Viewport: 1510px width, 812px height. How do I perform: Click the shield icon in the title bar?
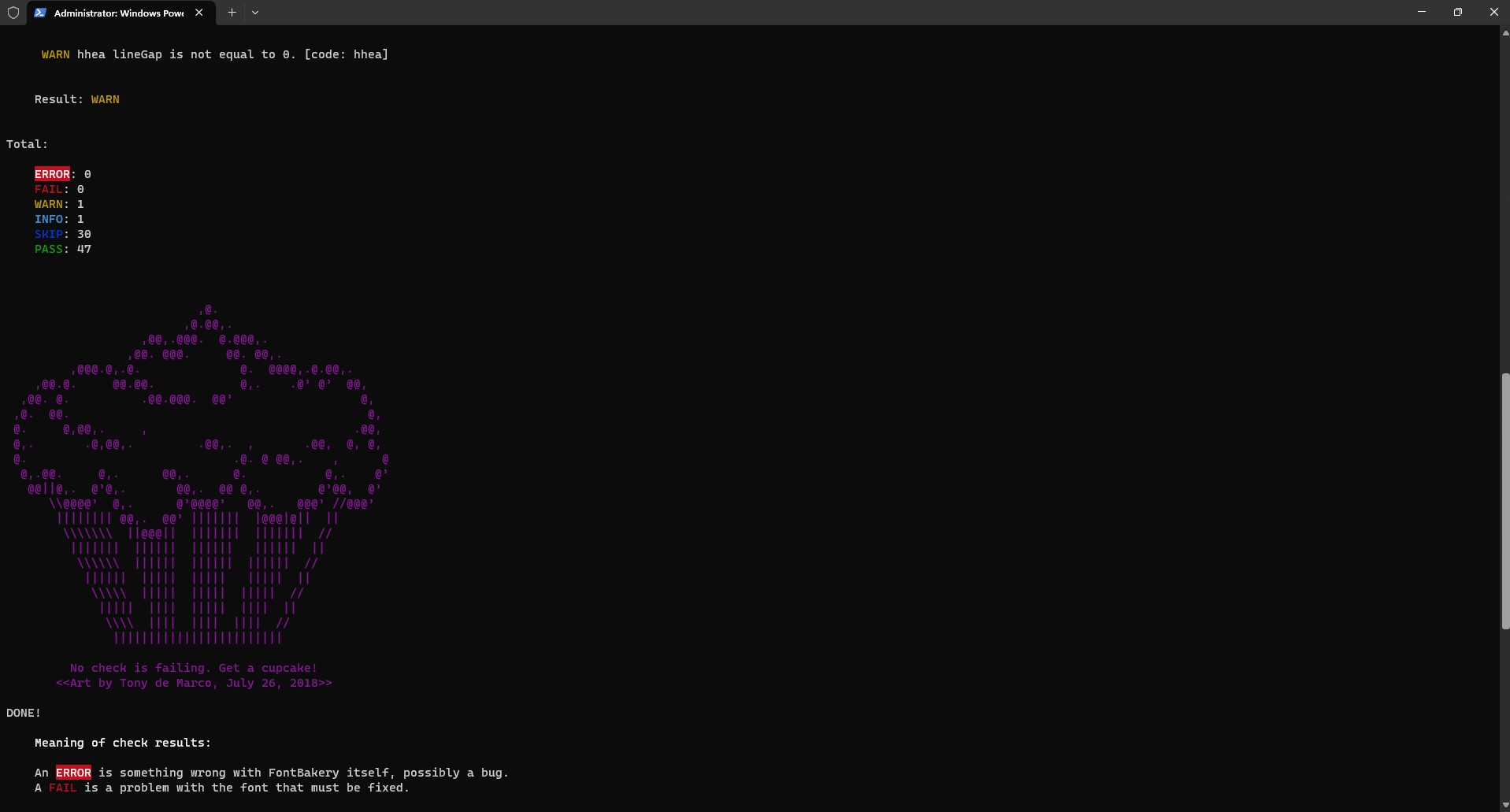(x=13, y=13)
